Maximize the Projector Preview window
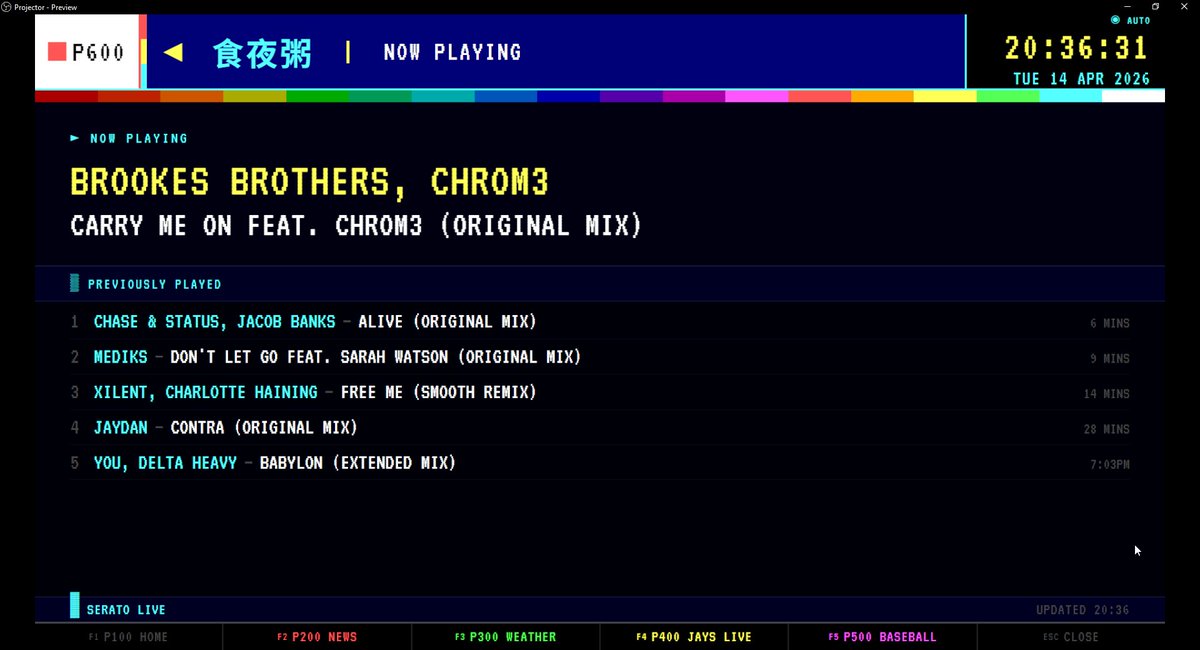 pyautogui.click(x=1155, y=6)
